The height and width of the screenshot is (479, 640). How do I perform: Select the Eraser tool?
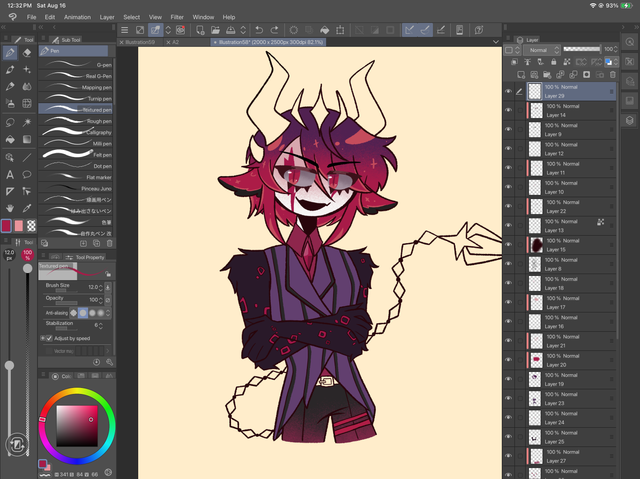[x=27, y=53]
